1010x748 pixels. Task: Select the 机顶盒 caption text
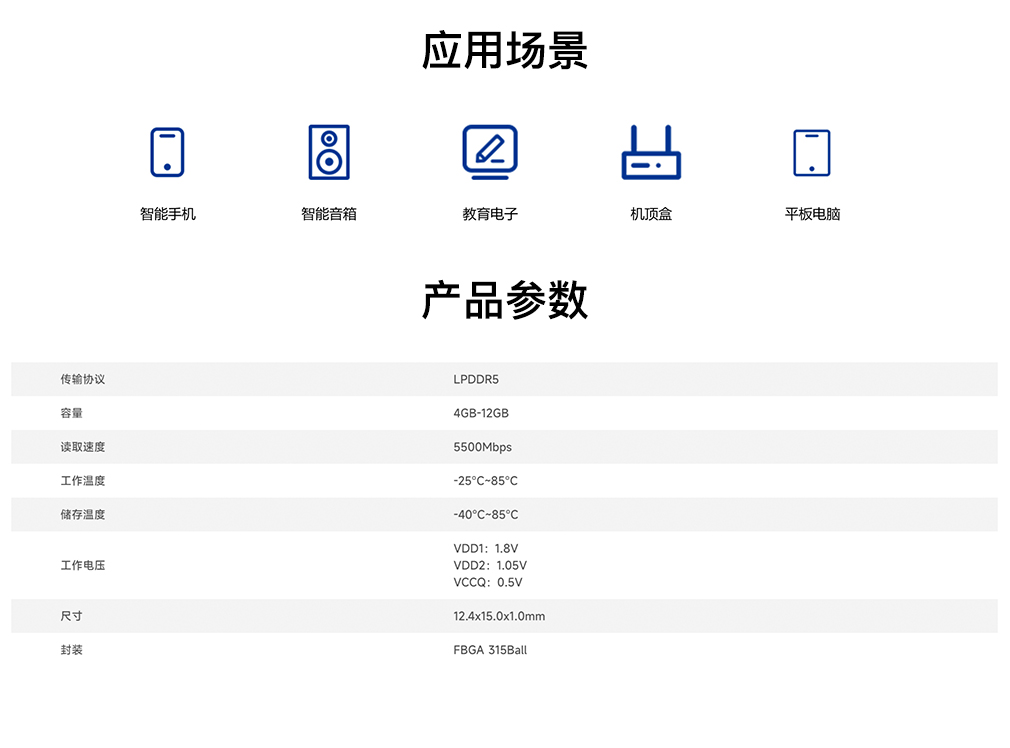651,214
